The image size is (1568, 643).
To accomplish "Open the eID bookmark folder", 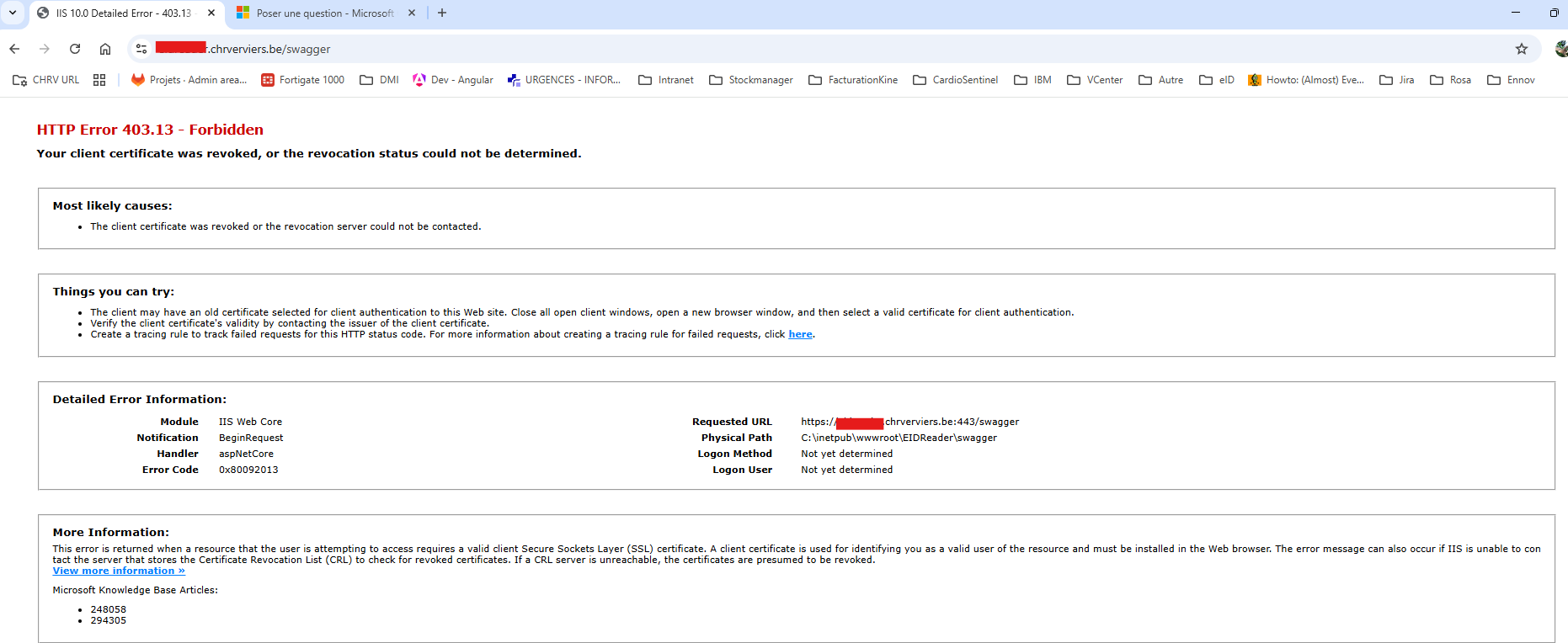I will point(1217,80).
